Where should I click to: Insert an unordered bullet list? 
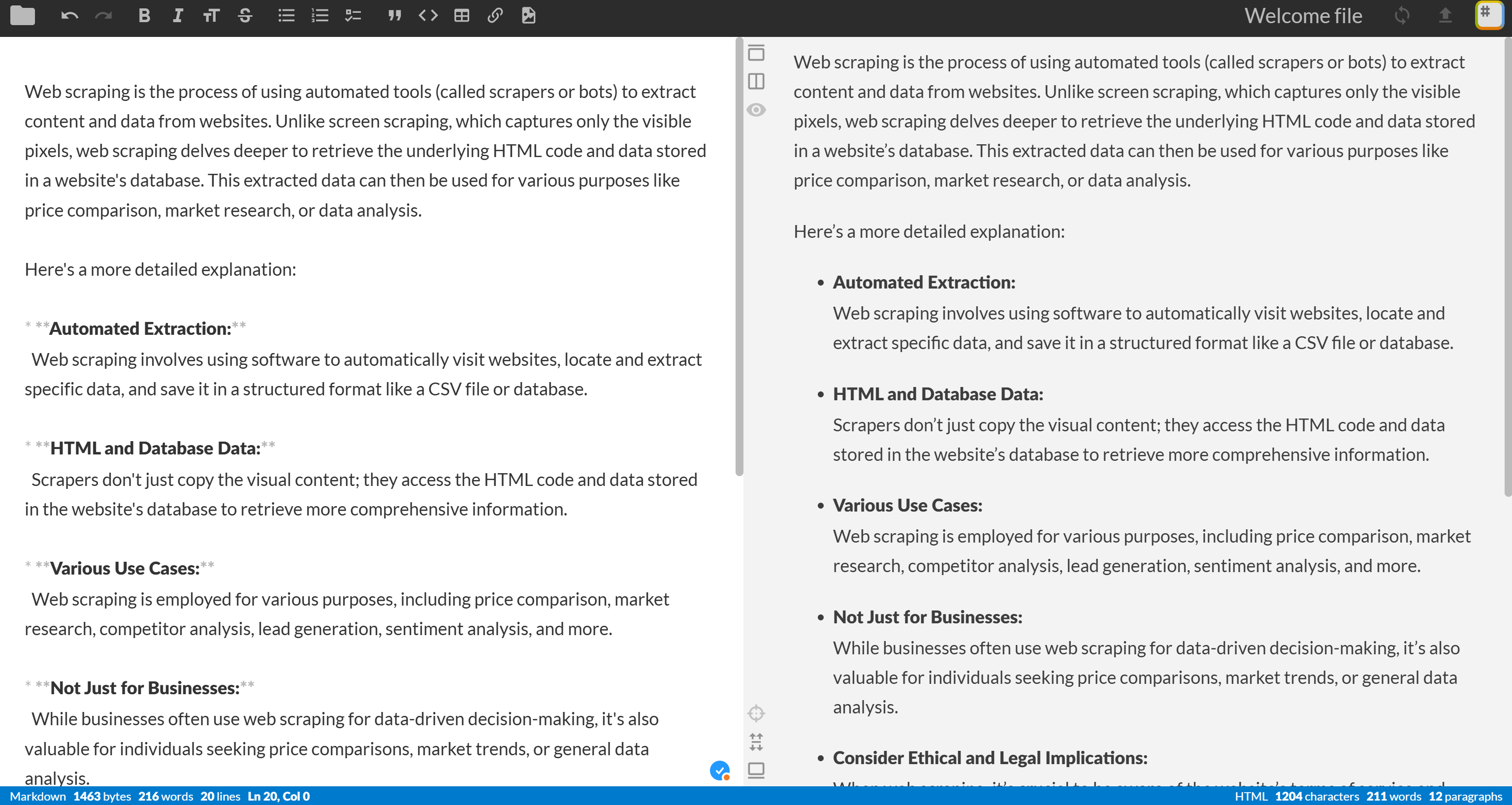pos(286,16)
